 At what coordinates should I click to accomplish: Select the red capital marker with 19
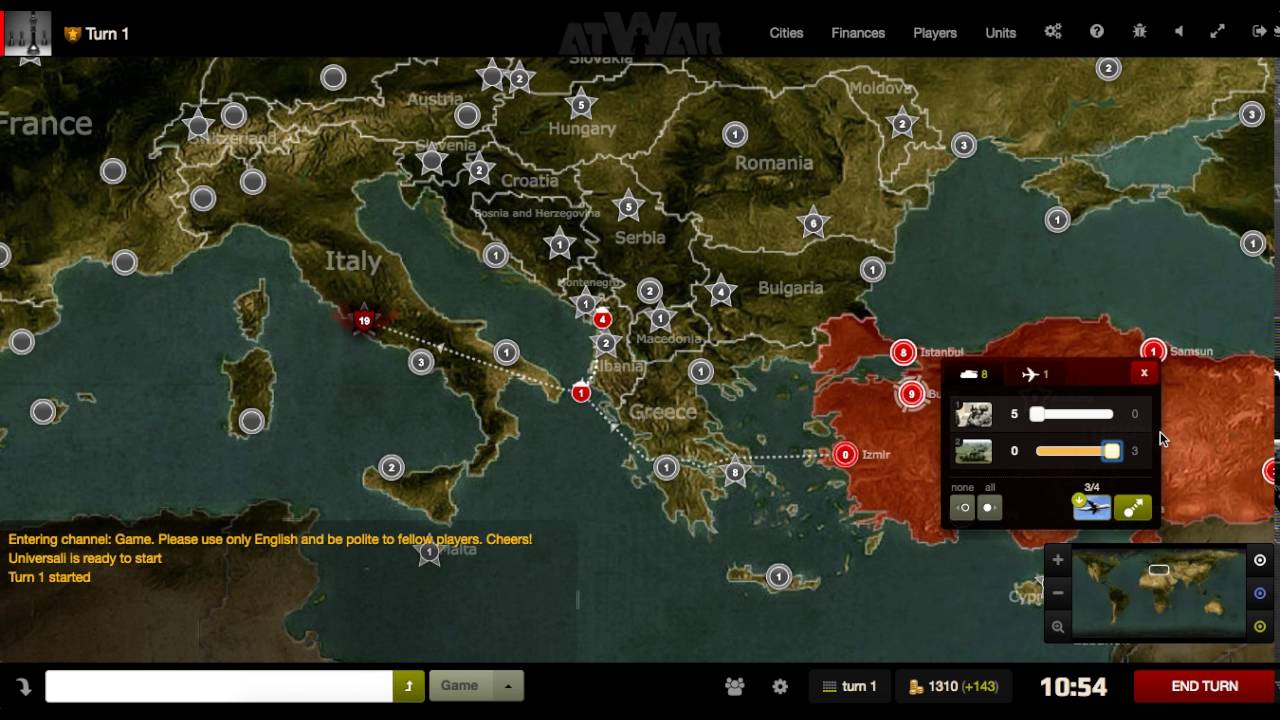(364, 321)
